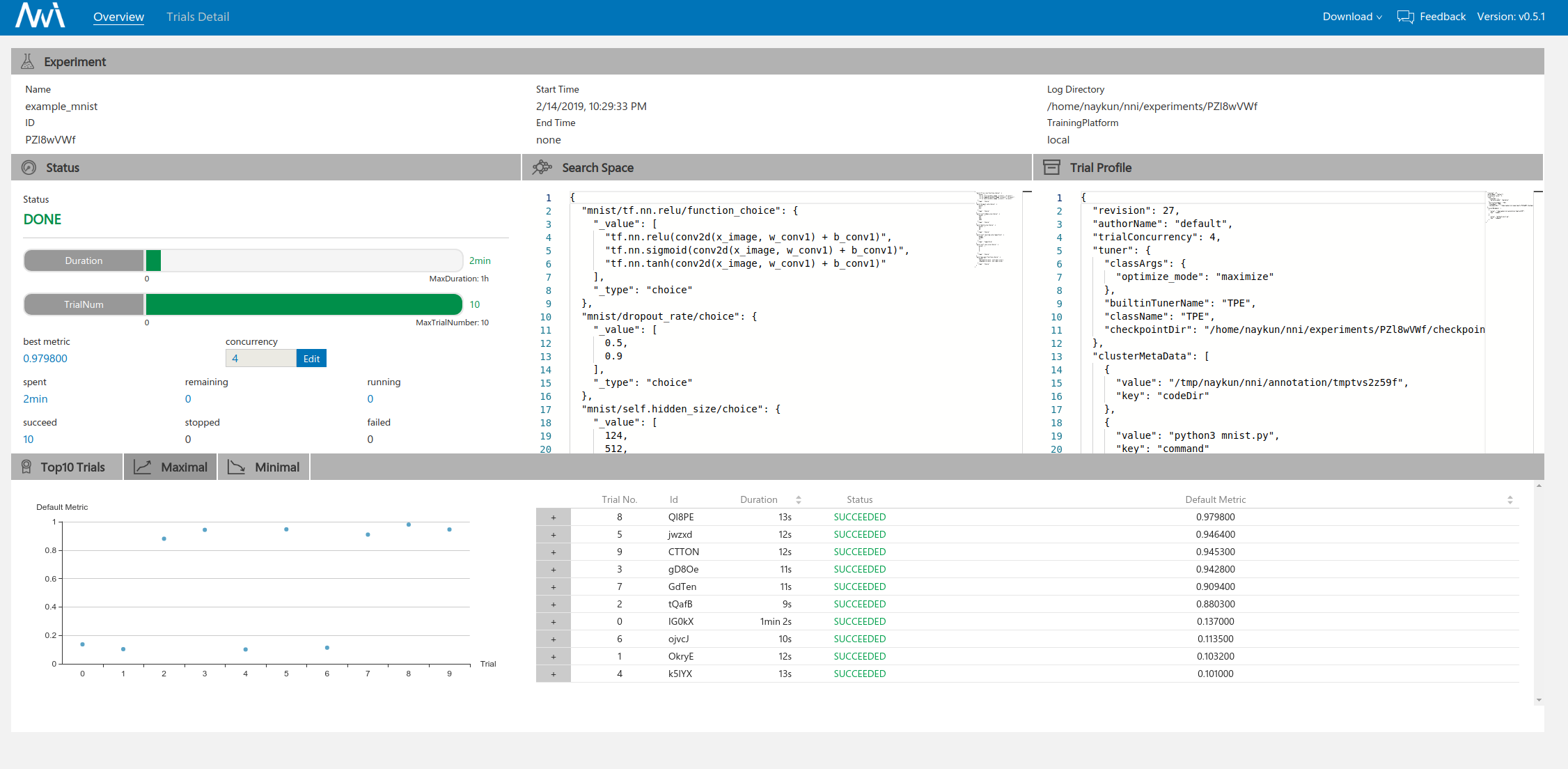Switch to the Overview tab
Image resolution: width=1568 pixels, height=769 pixels.
[x=118, y=17]
